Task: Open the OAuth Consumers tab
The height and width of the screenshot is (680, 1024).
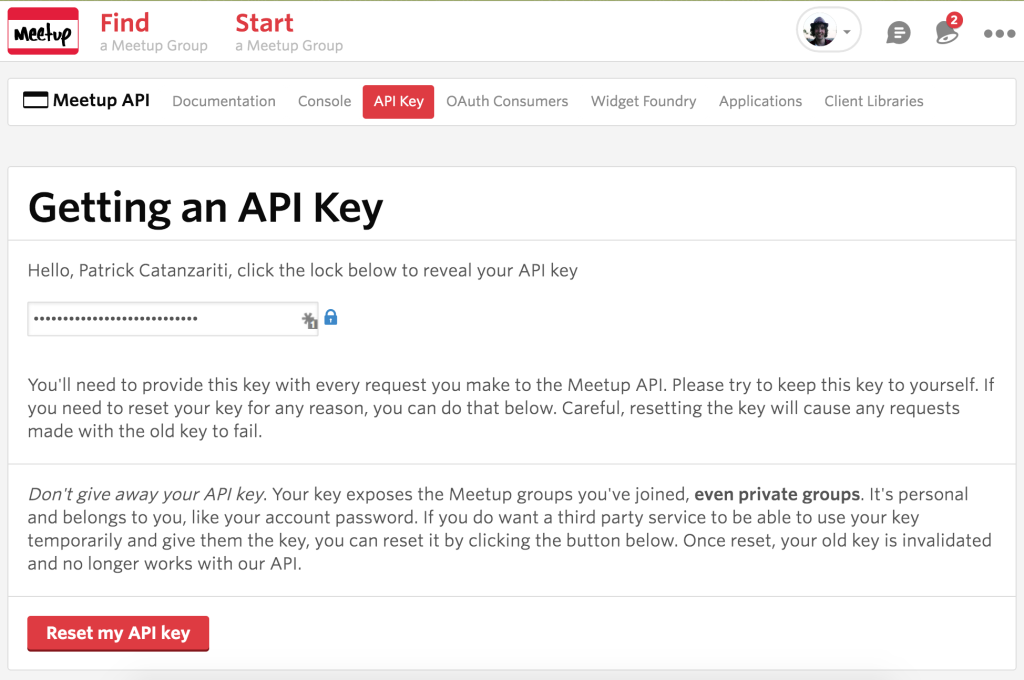Action: (507, 101)
